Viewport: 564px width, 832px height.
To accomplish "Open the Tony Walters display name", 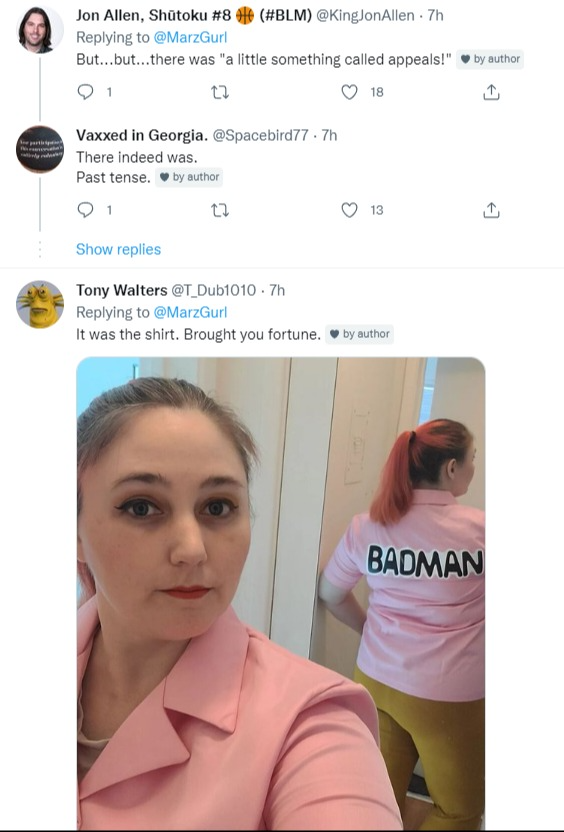I will coord(122,290).
